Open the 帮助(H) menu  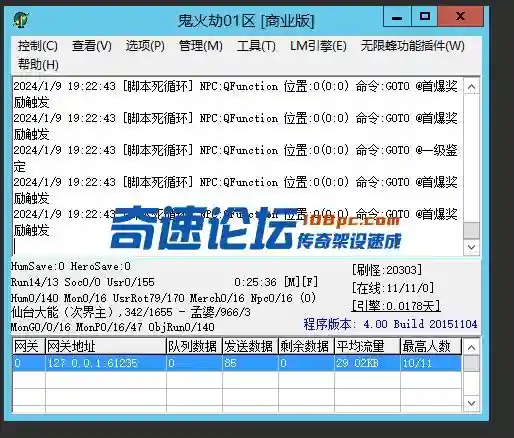point(38,64)
